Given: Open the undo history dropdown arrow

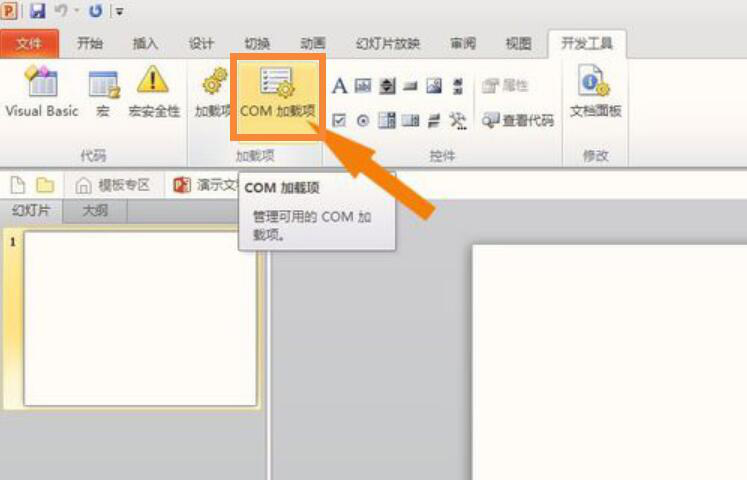Looking at the screenshot, I should [x=77, y=10].
